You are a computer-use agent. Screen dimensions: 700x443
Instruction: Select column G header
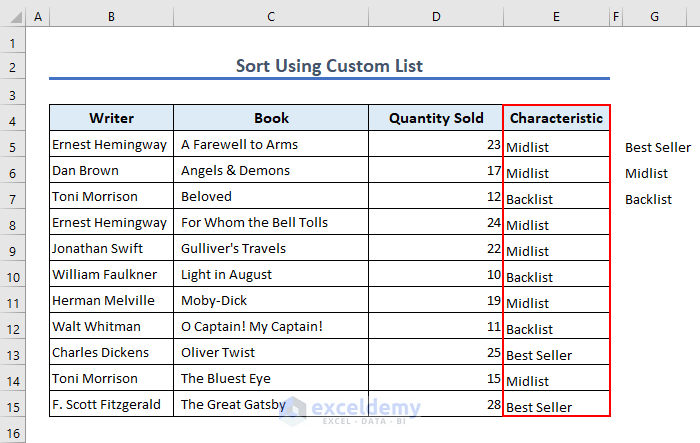point(654,17)
